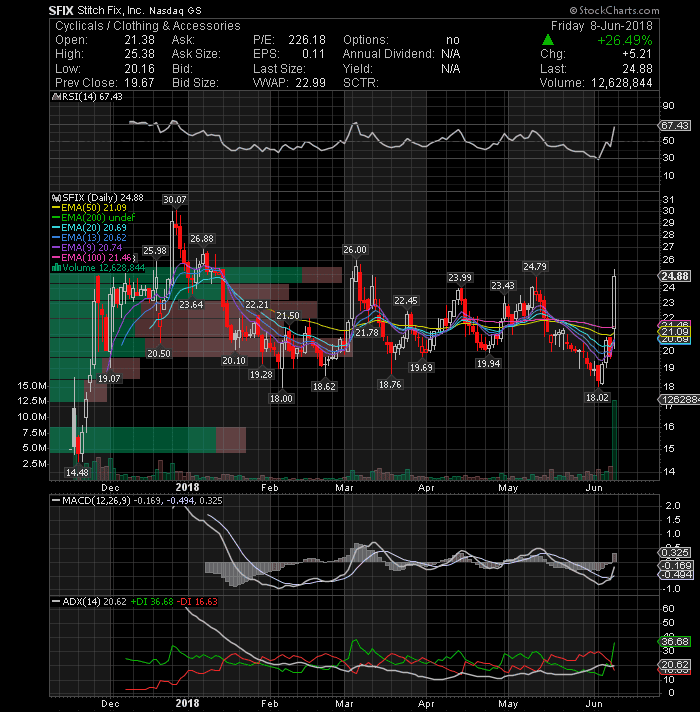Screen dimensions: 700x712
Task: Click the Friday 8-Jun-2018 date
Action: click(601, 26)
